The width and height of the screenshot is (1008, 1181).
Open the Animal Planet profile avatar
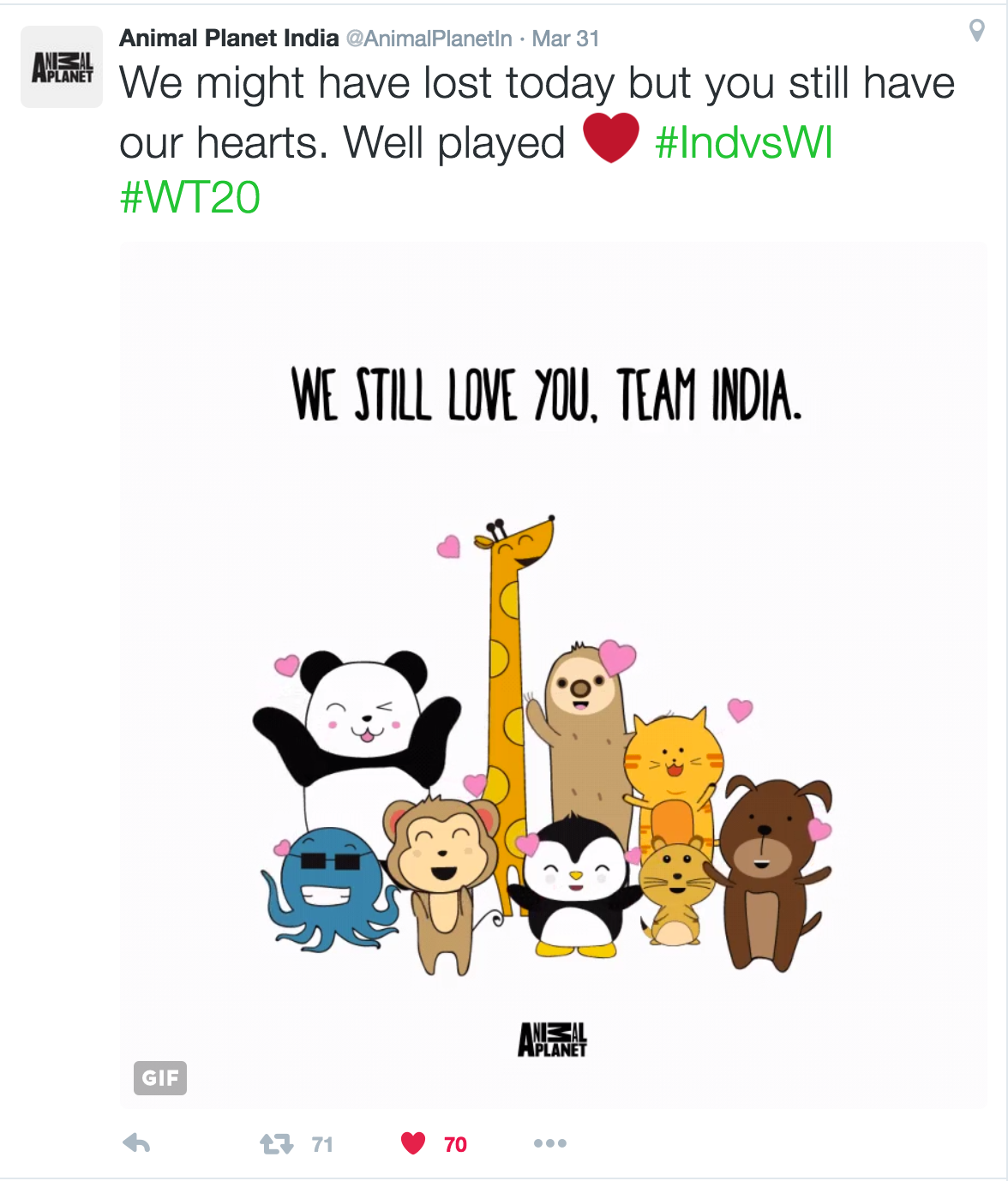[x=62, y=67]
